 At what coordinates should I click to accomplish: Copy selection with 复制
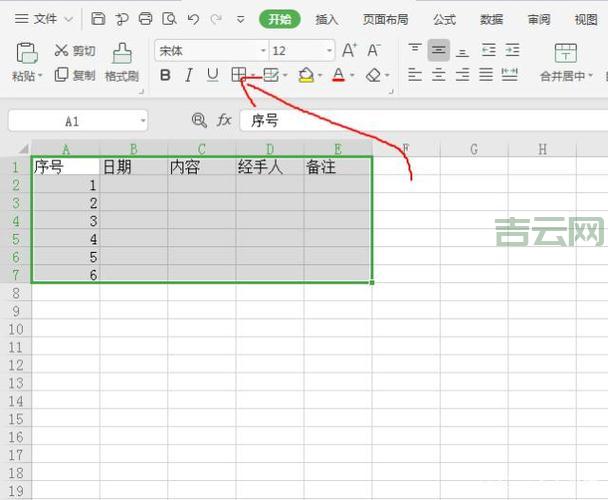pos(75,75)
